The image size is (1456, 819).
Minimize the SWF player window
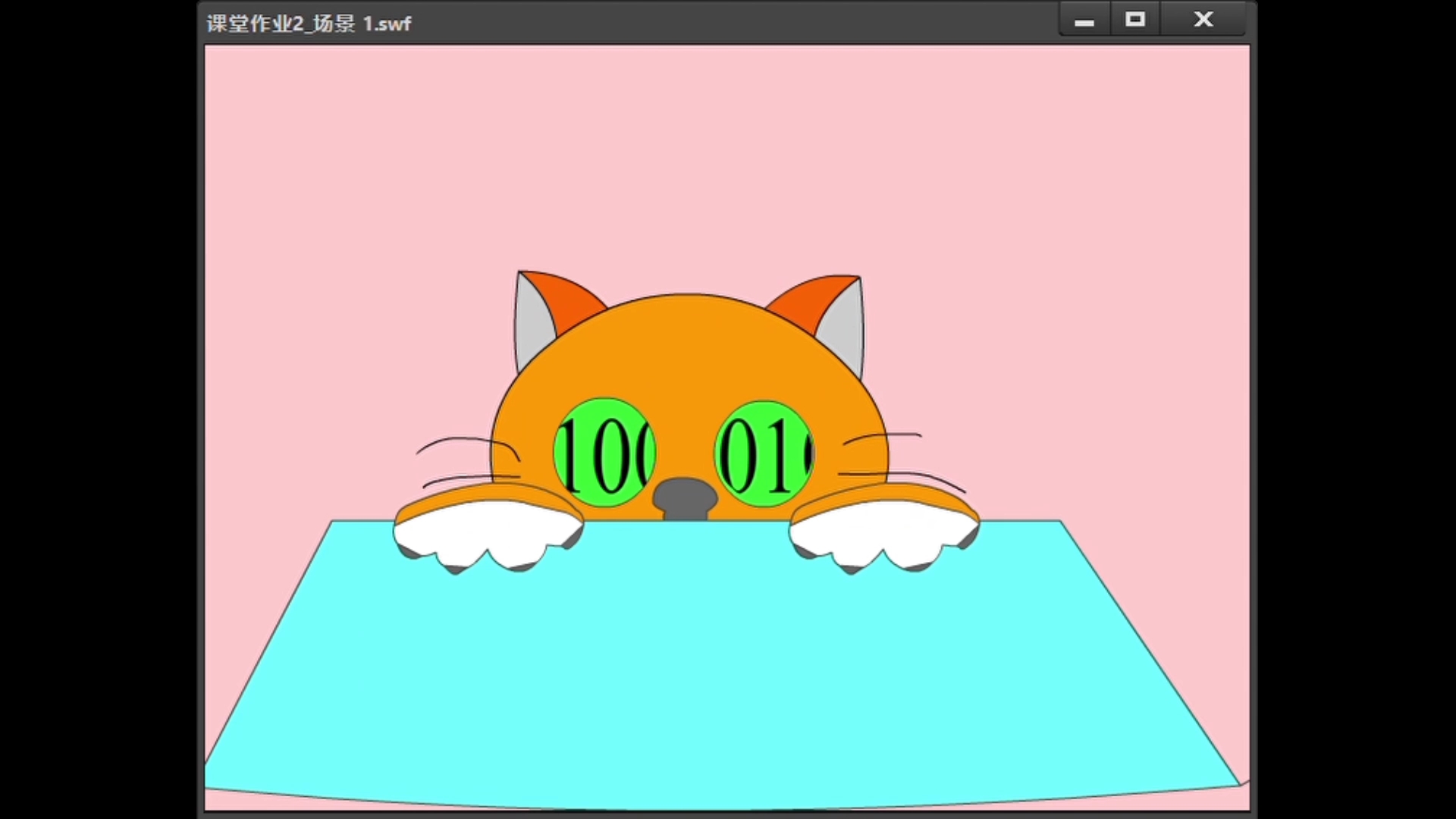pyautogui.click(x=1084, y=20)
